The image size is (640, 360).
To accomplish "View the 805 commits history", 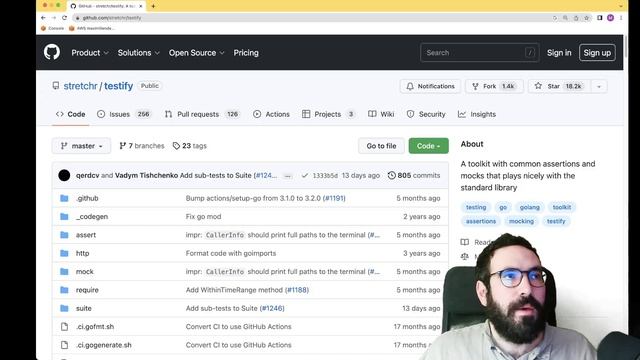I will click(414, 175).
